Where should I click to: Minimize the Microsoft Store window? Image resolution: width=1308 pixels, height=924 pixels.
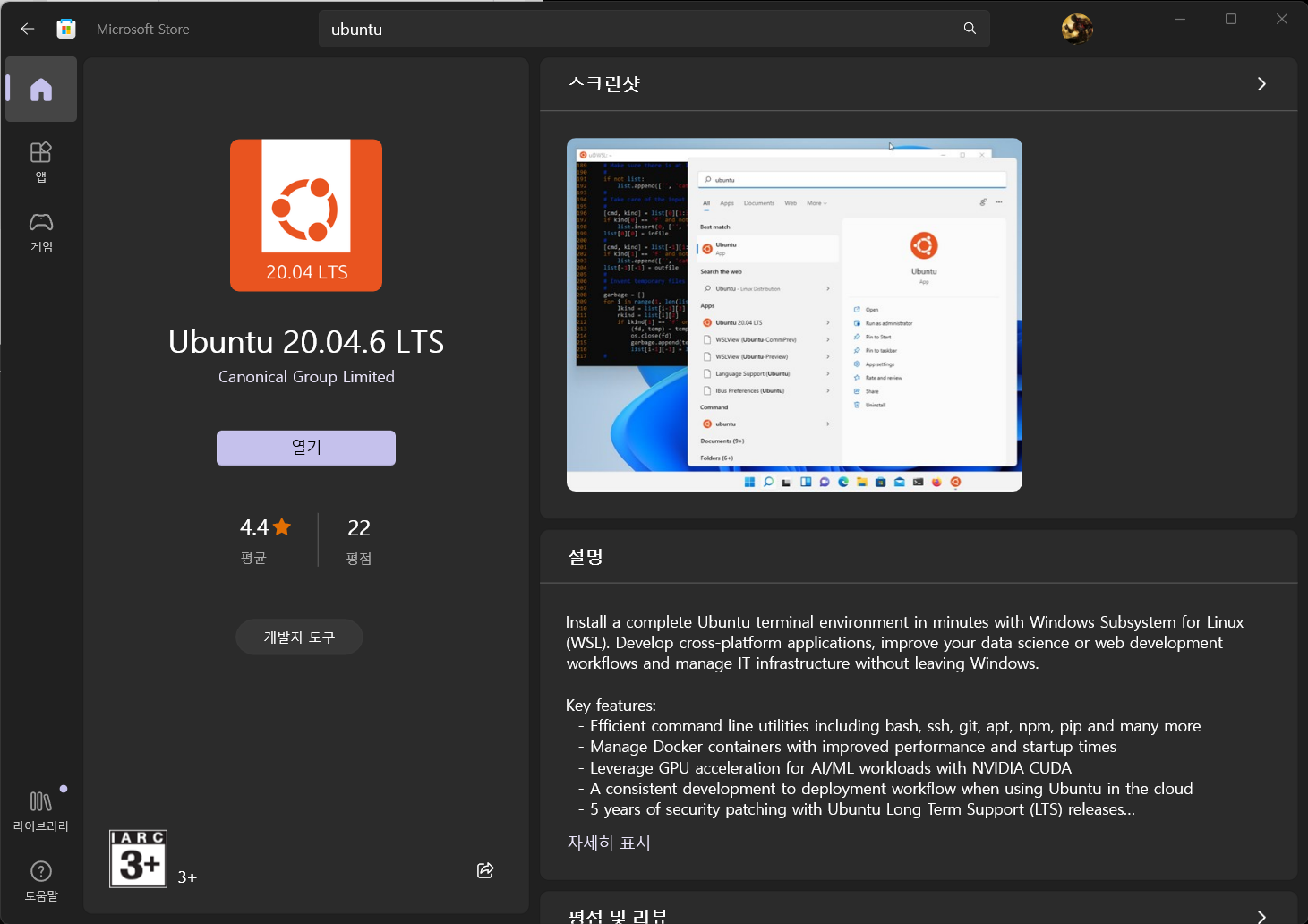[x=1180, y=19]
